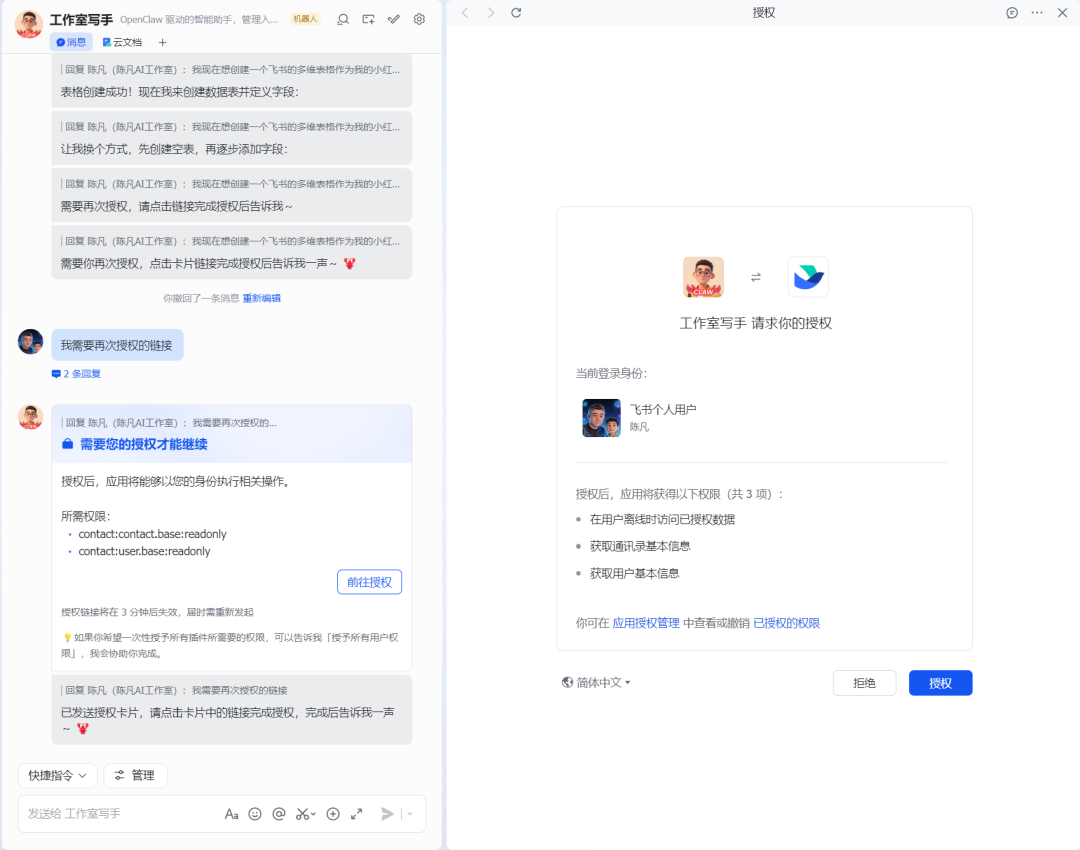This screenshot has height=850, width=1080.
Task: Add a new tab with plus icon
Action: (163, 43)
